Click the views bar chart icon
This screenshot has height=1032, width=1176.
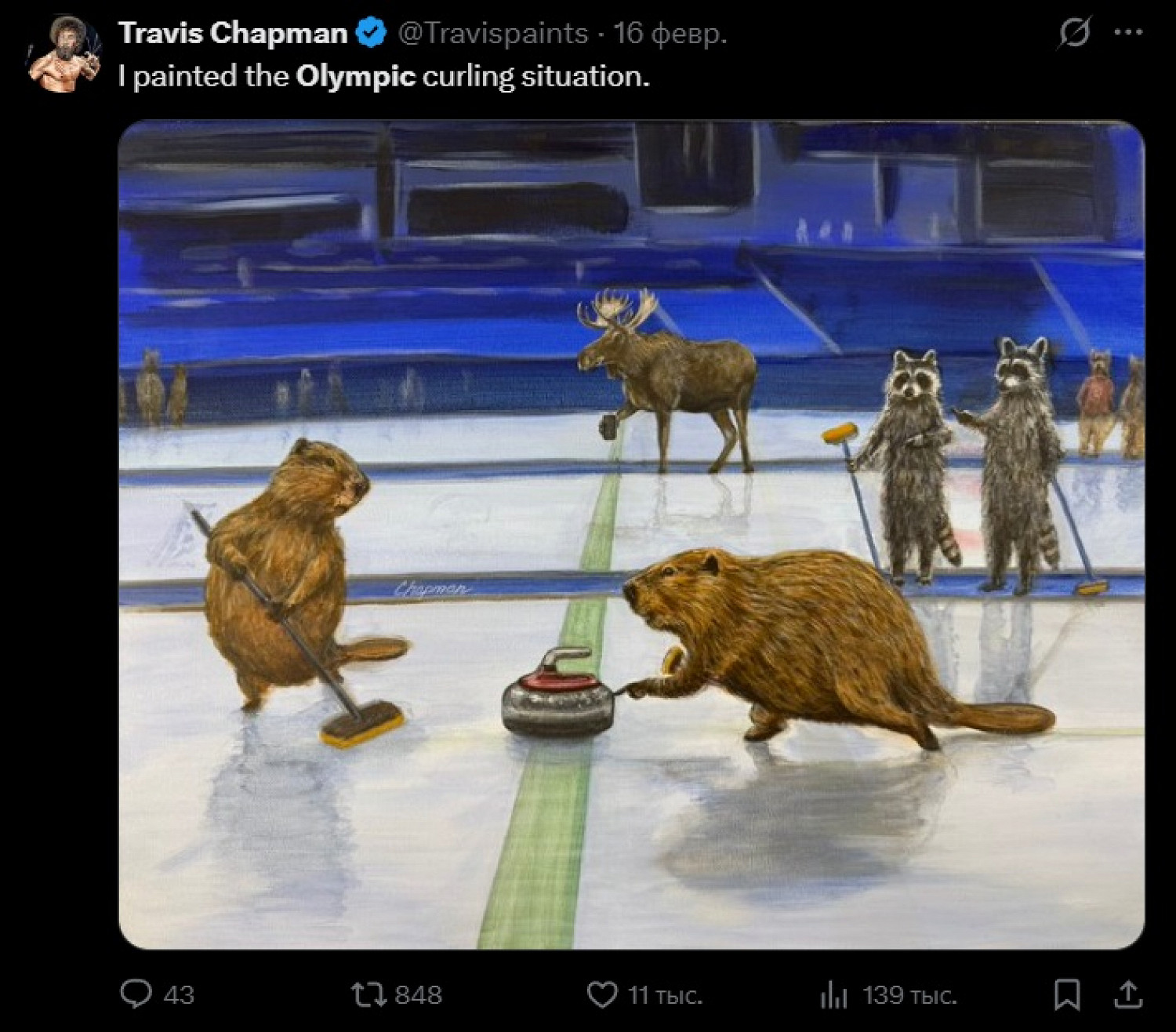(833, 995)
